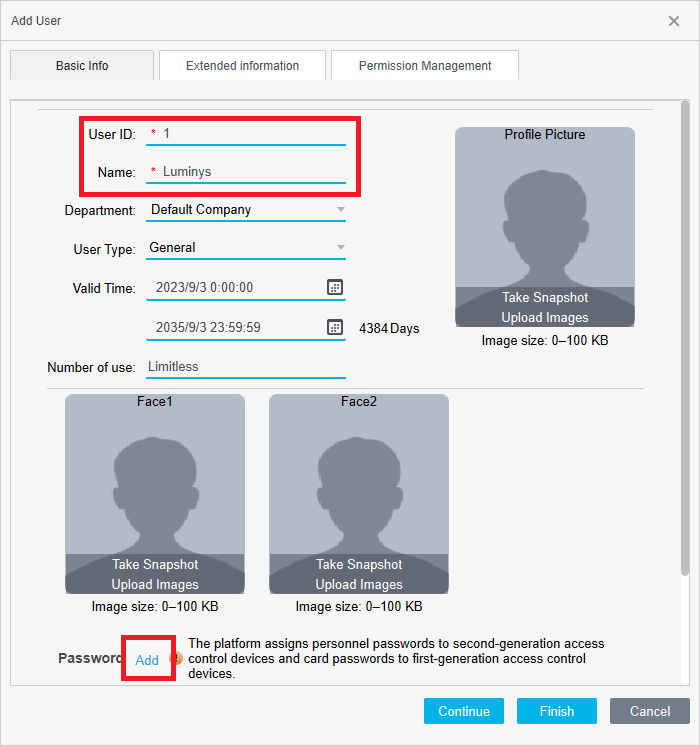Viewport: 700px width, 746px height.
Task: Take Snapshot for Profile Picture
Action: point(545,298)
